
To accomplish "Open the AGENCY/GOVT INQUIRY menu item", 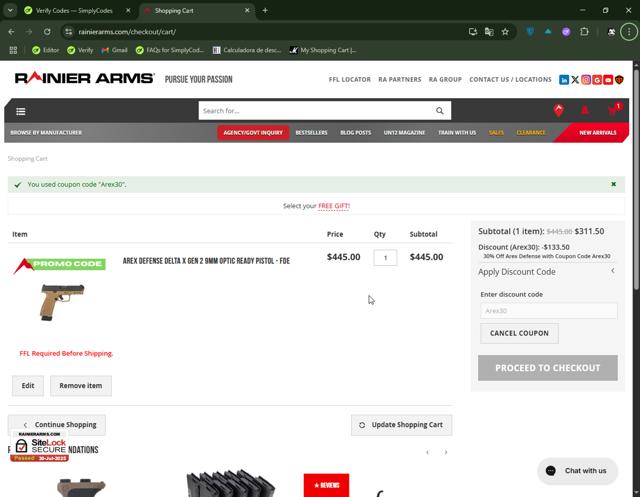I will tap(253, 133).
